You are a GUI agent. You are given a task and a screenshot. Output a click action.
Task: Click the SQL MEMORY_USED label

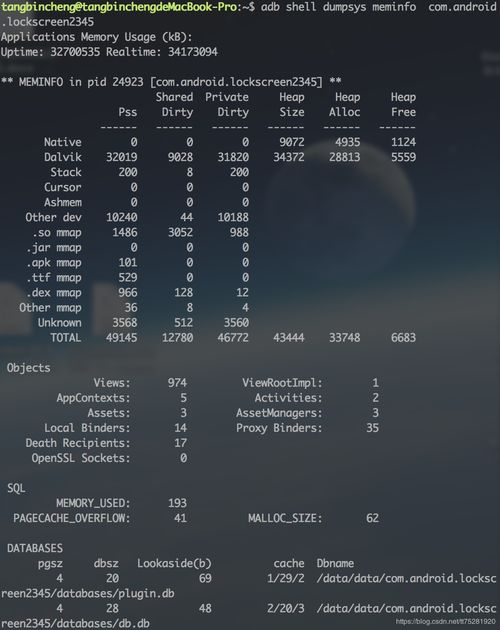93,503
